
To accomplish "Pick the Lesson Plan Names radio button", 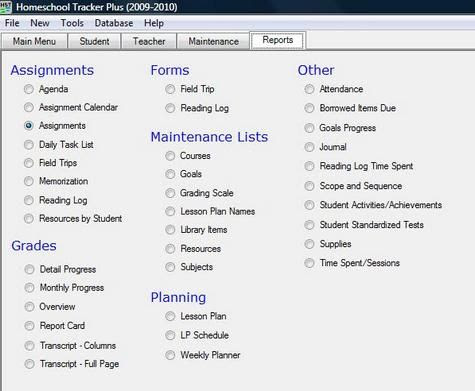I will coord(170,211).
